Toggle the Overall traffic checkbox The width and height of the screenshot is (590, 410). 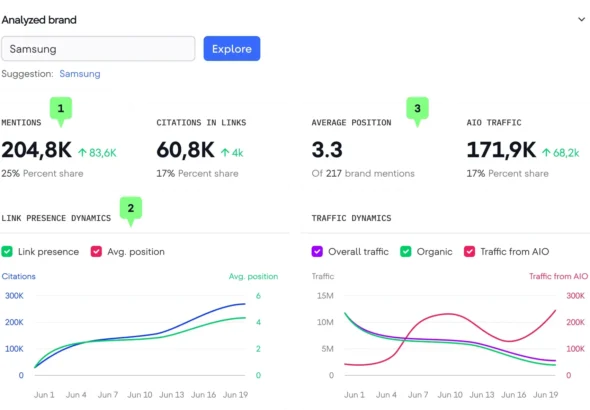click(x=317, y=251)
